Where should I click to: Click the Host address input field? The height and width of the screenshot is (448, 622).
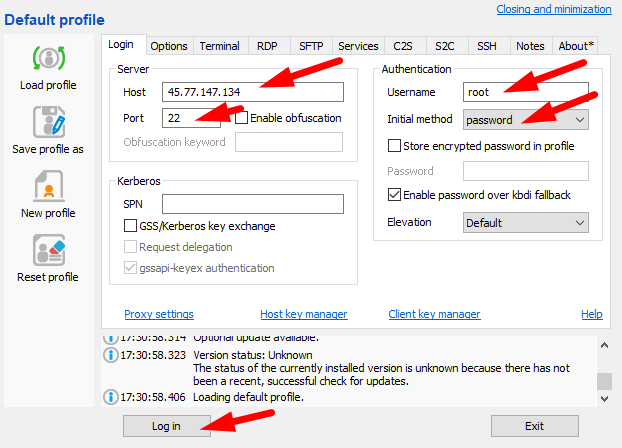(x=252, y=92)
